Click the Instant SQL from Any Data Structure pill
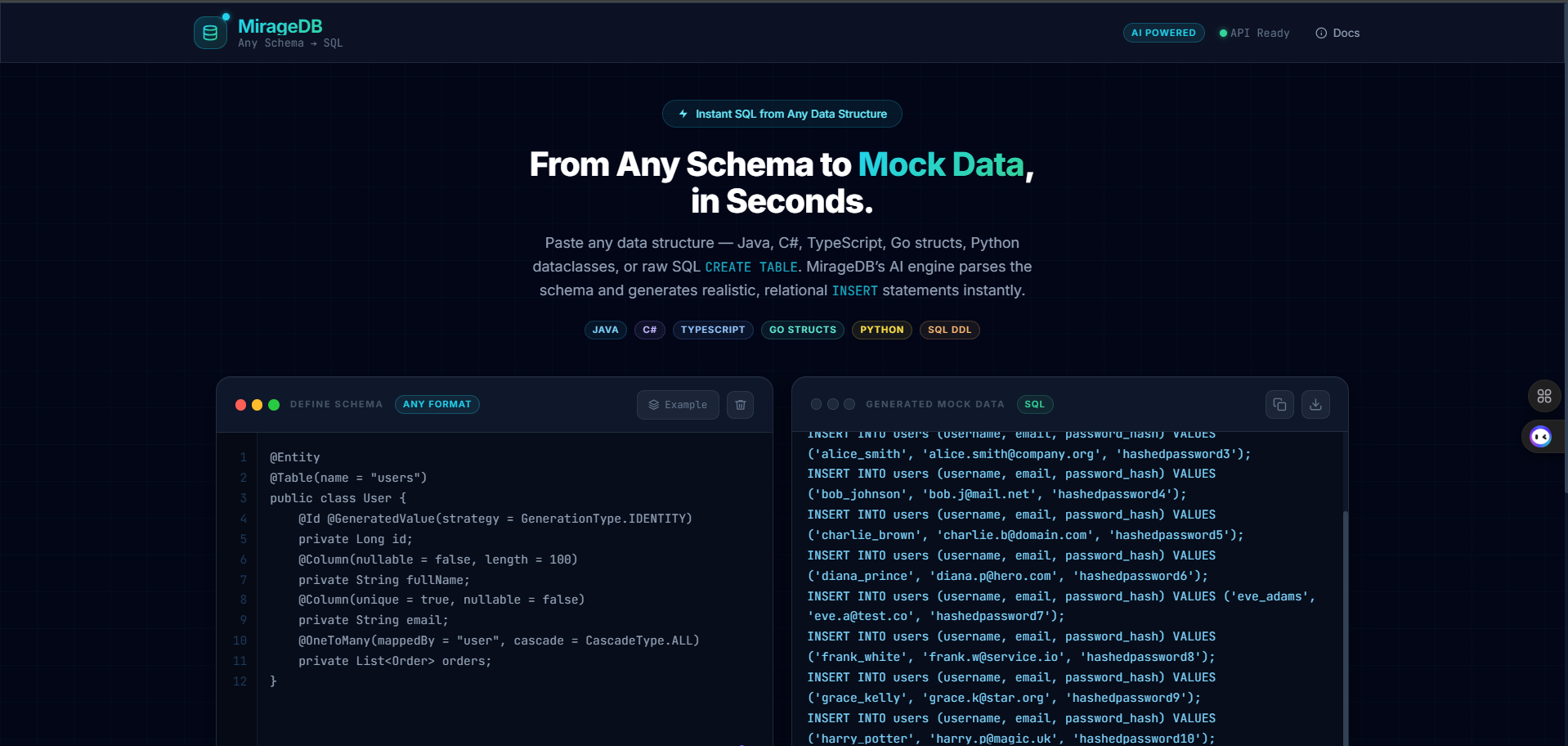Image resolution: width=1568 pixels, height=746 pixels. point(782,114)
